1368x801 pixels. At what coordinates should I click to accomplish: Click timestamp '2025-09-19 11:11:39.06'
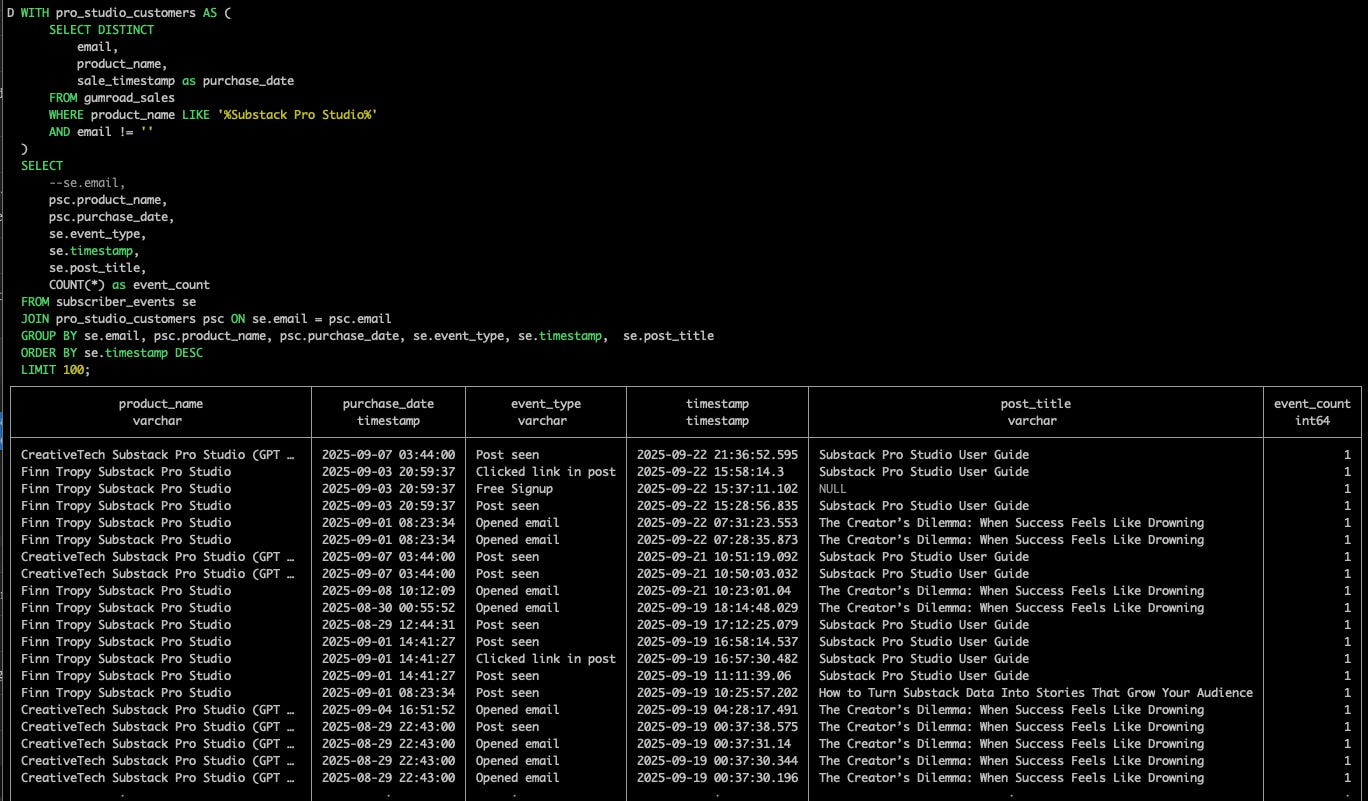point(713,676)
